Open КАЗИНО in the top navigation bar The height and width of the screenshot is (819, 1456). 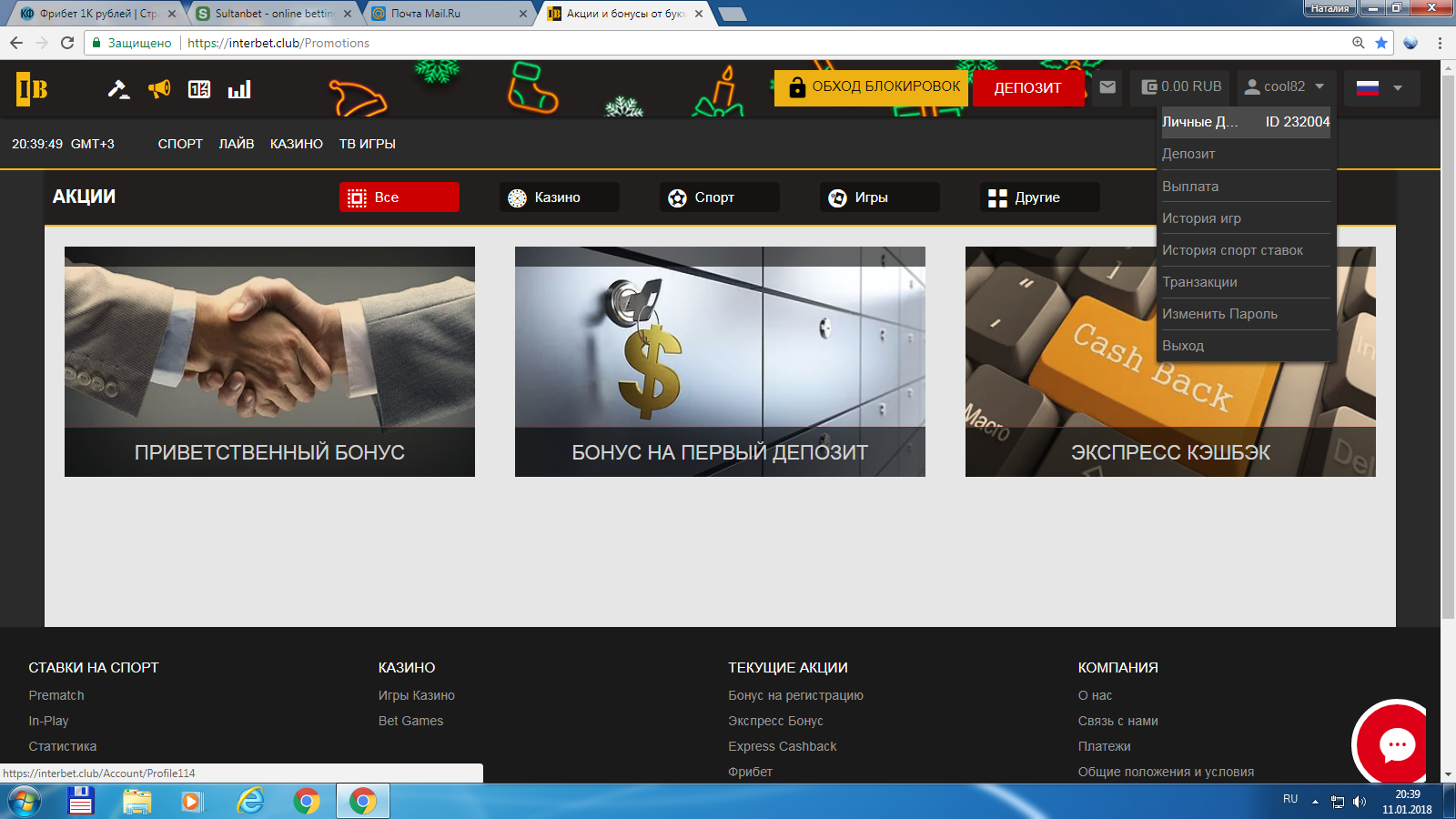pyautogui.click(x=297, y=144)
